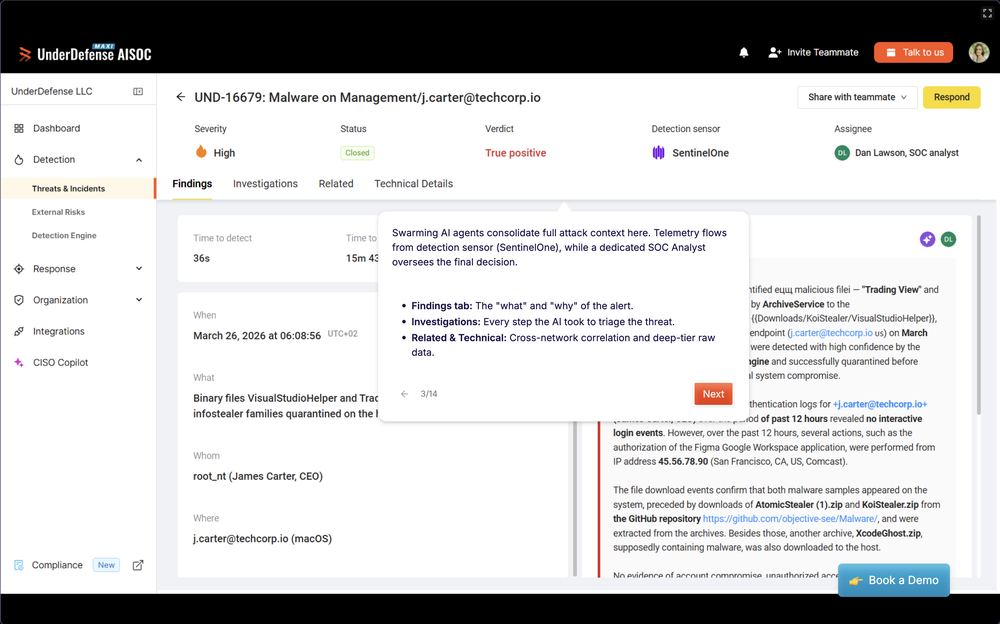This screenshot has width=1000, height=624.
Task: Open the github.com/objective-see/Malware link
Action: tap(790, 519)
